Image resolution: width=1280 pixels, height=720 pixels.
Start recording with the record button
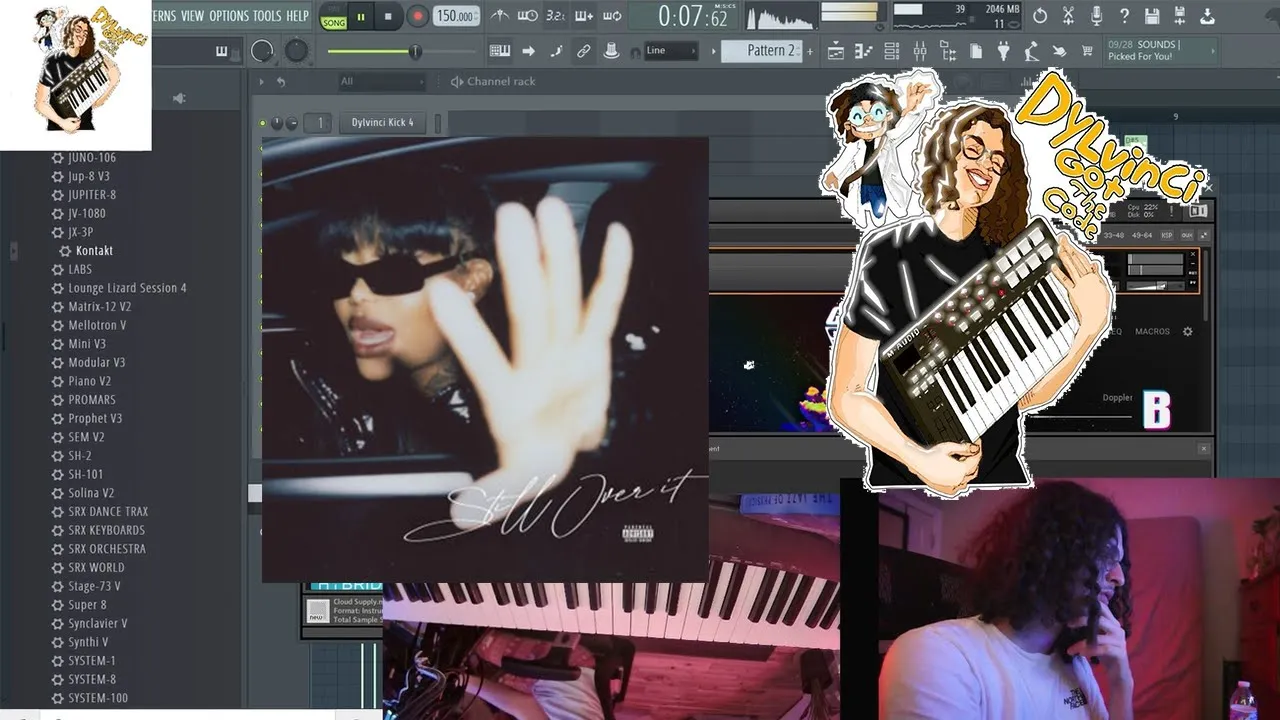pyautogui.click(x=417, y=17)
